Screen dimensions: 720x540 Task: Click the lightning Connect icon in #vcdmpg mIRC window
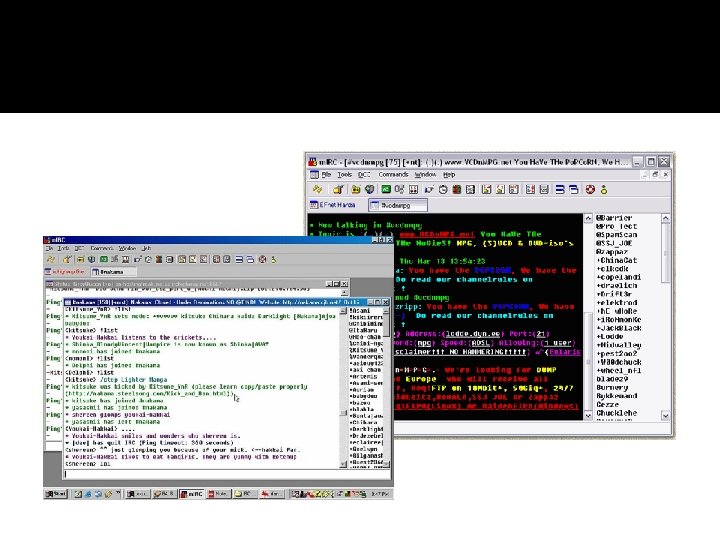tap(317, 189)
